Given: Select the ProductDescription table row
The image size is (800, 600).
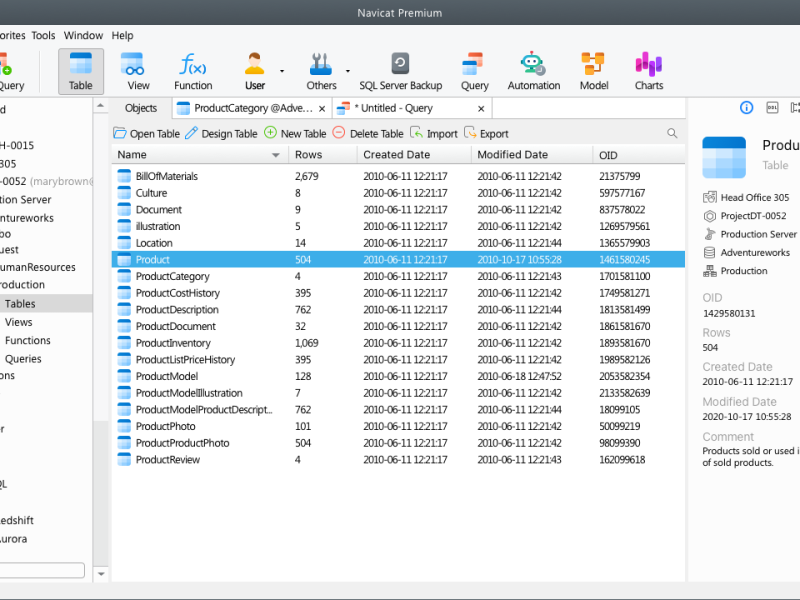Looking at the screenshot, I should 398,310.
